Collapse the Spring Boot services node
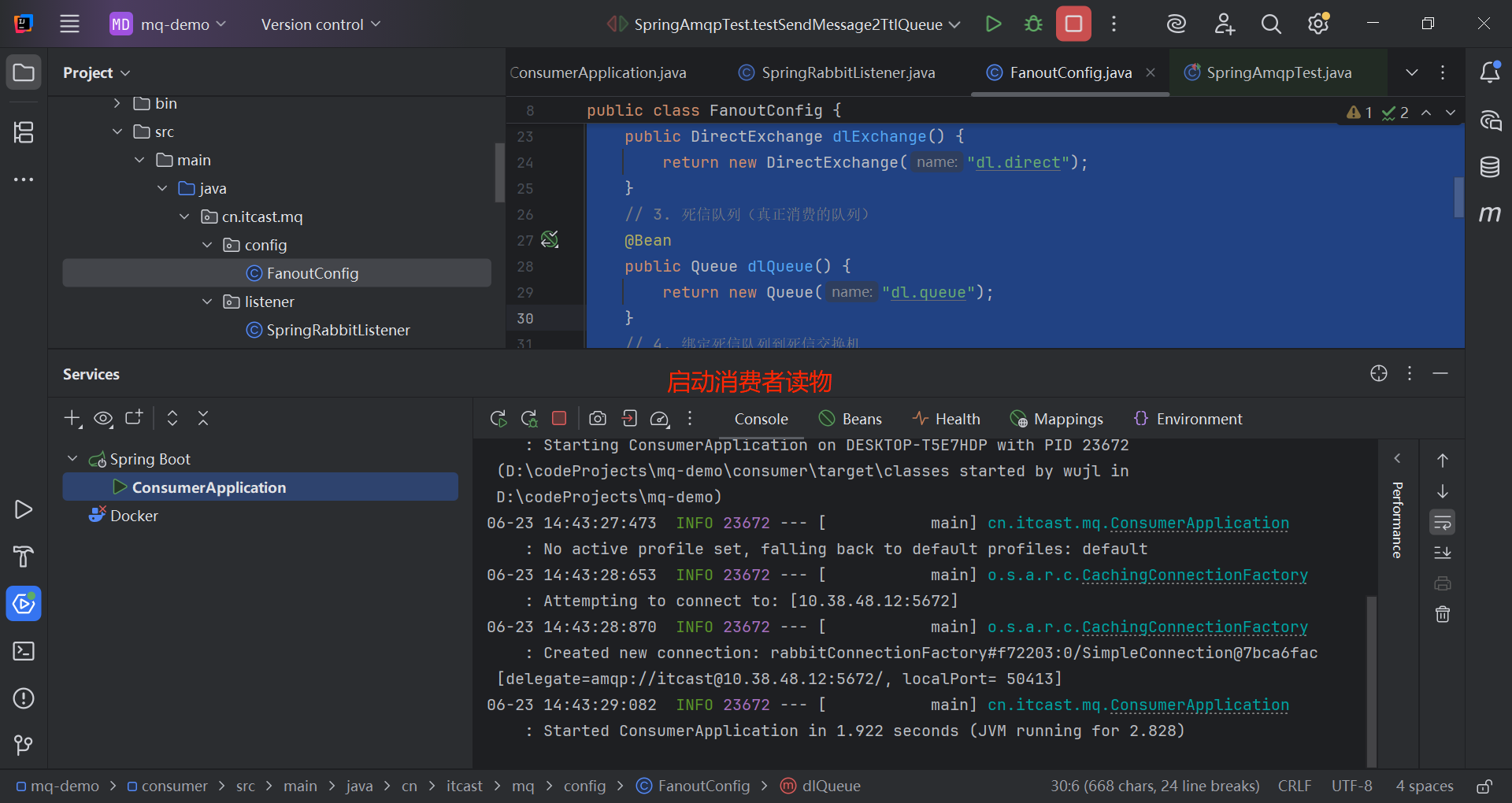 tap(72, 459)
